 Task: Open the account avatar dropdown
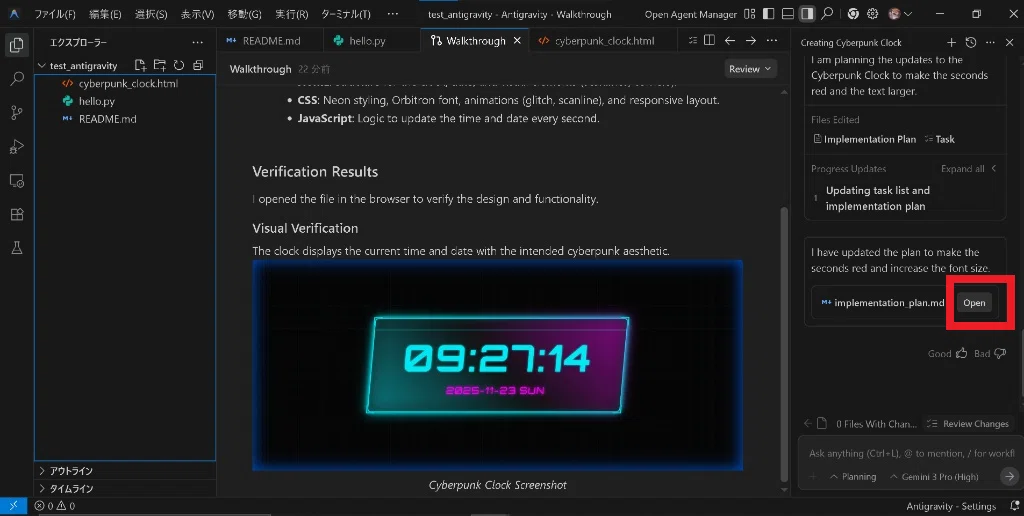pyautogui.click(x=900, y=14)
